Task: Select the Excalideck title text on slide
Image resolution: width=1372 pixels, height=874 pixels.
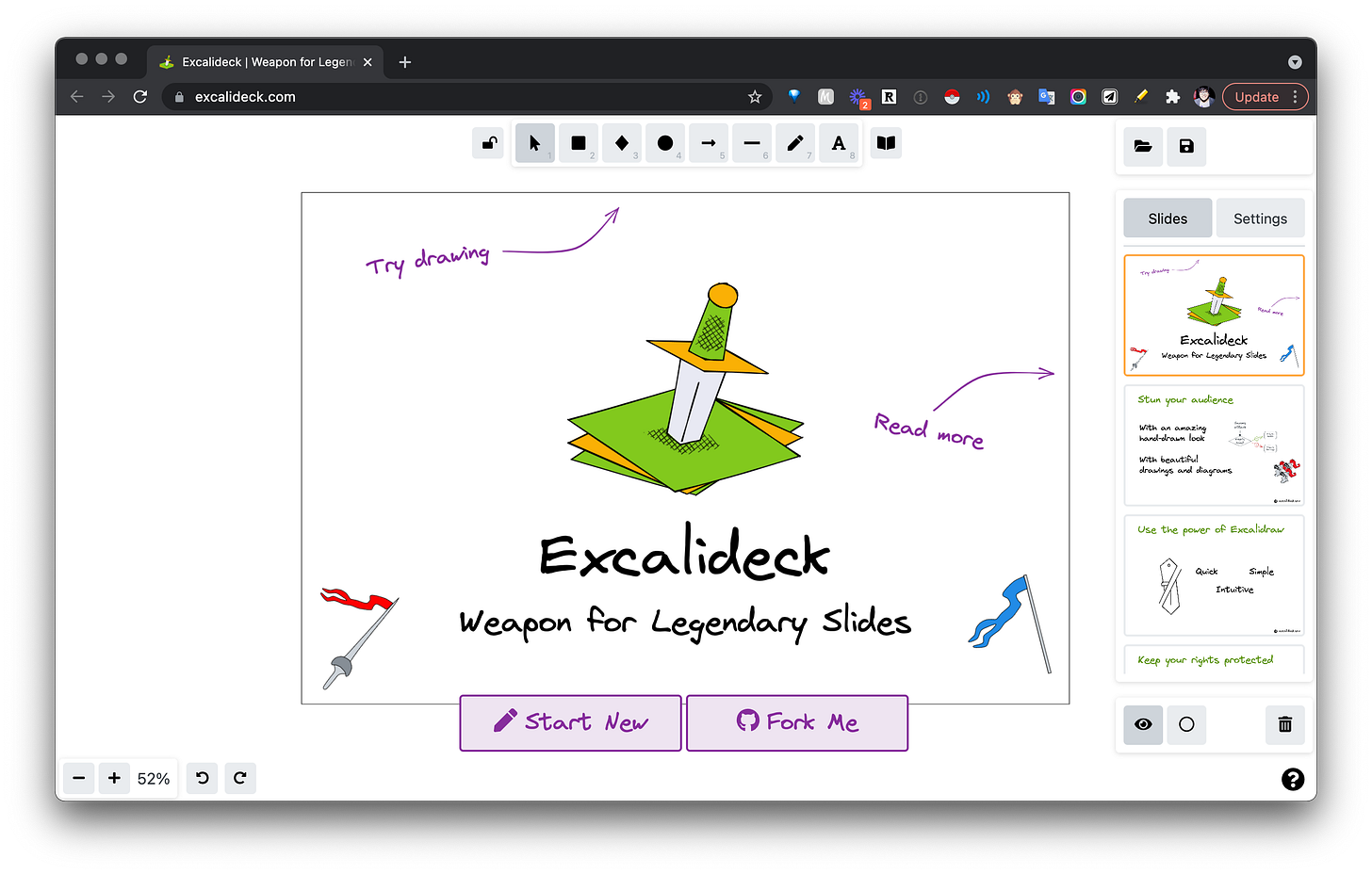Action: coord(684,552)
